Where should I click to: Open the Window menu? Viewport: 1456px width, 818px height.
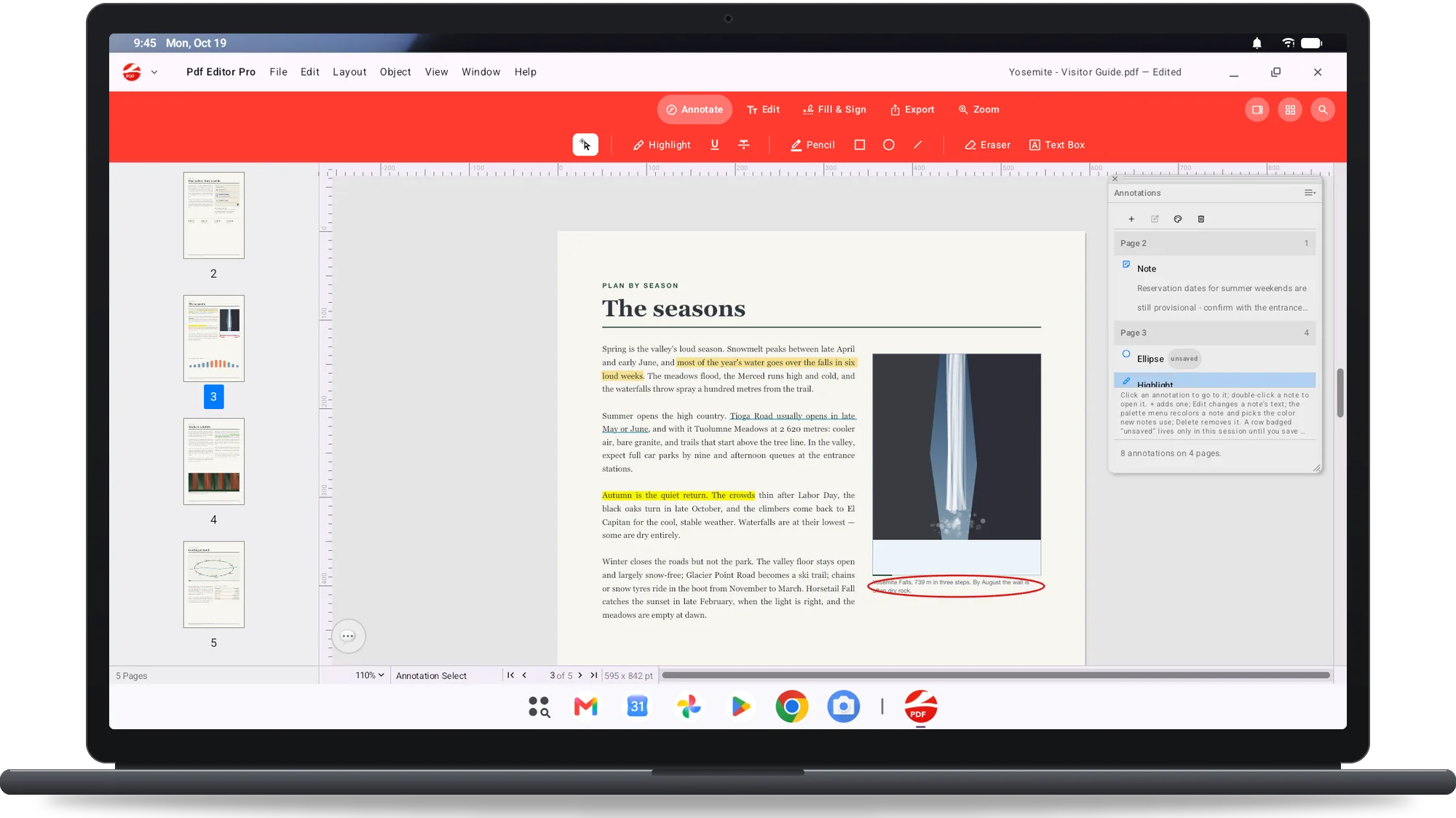pos(481,72)
